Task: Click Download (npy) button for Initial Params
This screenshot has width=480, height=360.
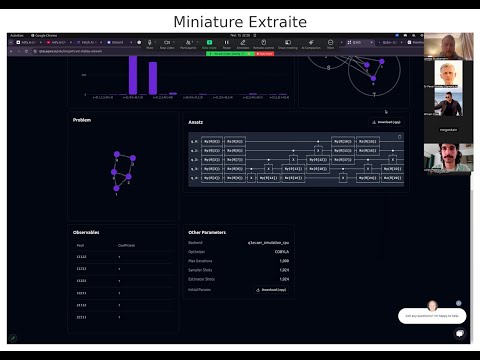Action: 271,290
